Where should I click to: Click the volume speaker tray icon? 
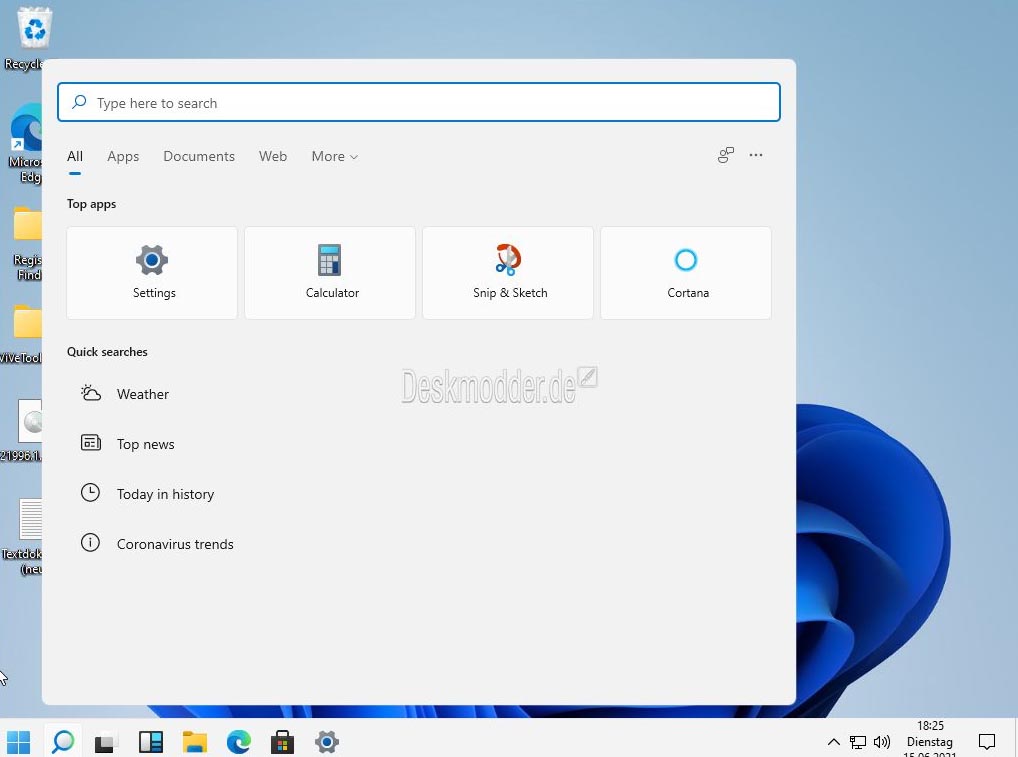pos(882,741)
